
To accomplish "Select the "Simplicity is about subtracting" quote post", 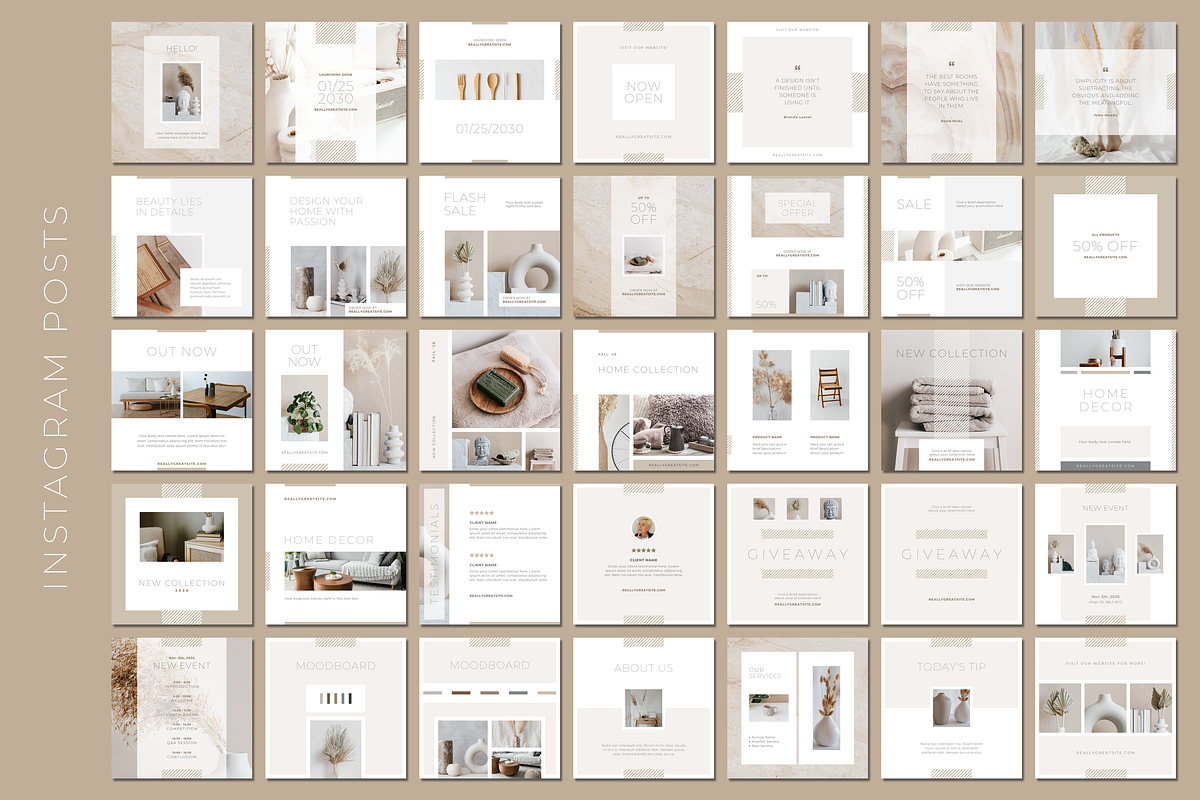I will pos(1106,92).
